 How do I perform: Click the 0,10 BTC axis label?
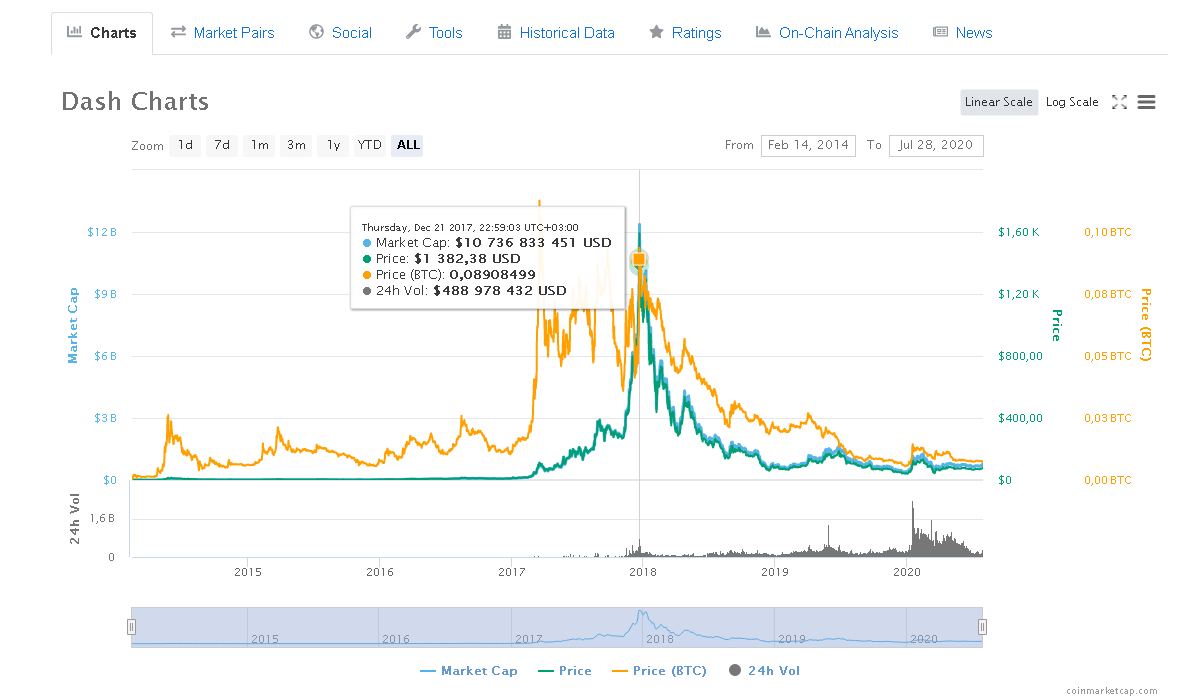point(1107,232)
